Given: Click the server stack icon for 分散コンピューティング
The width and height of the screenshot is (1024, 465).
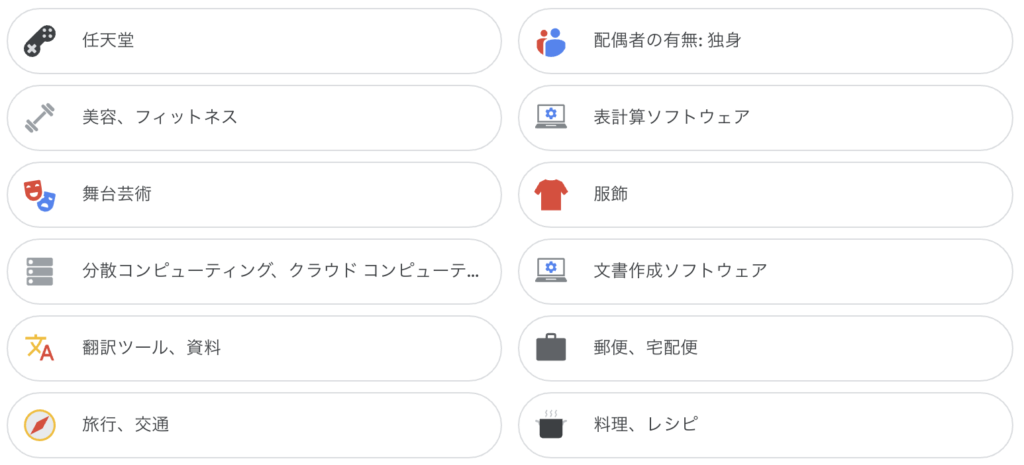Looking at the screenshot, I should click(x=40, y=272).
